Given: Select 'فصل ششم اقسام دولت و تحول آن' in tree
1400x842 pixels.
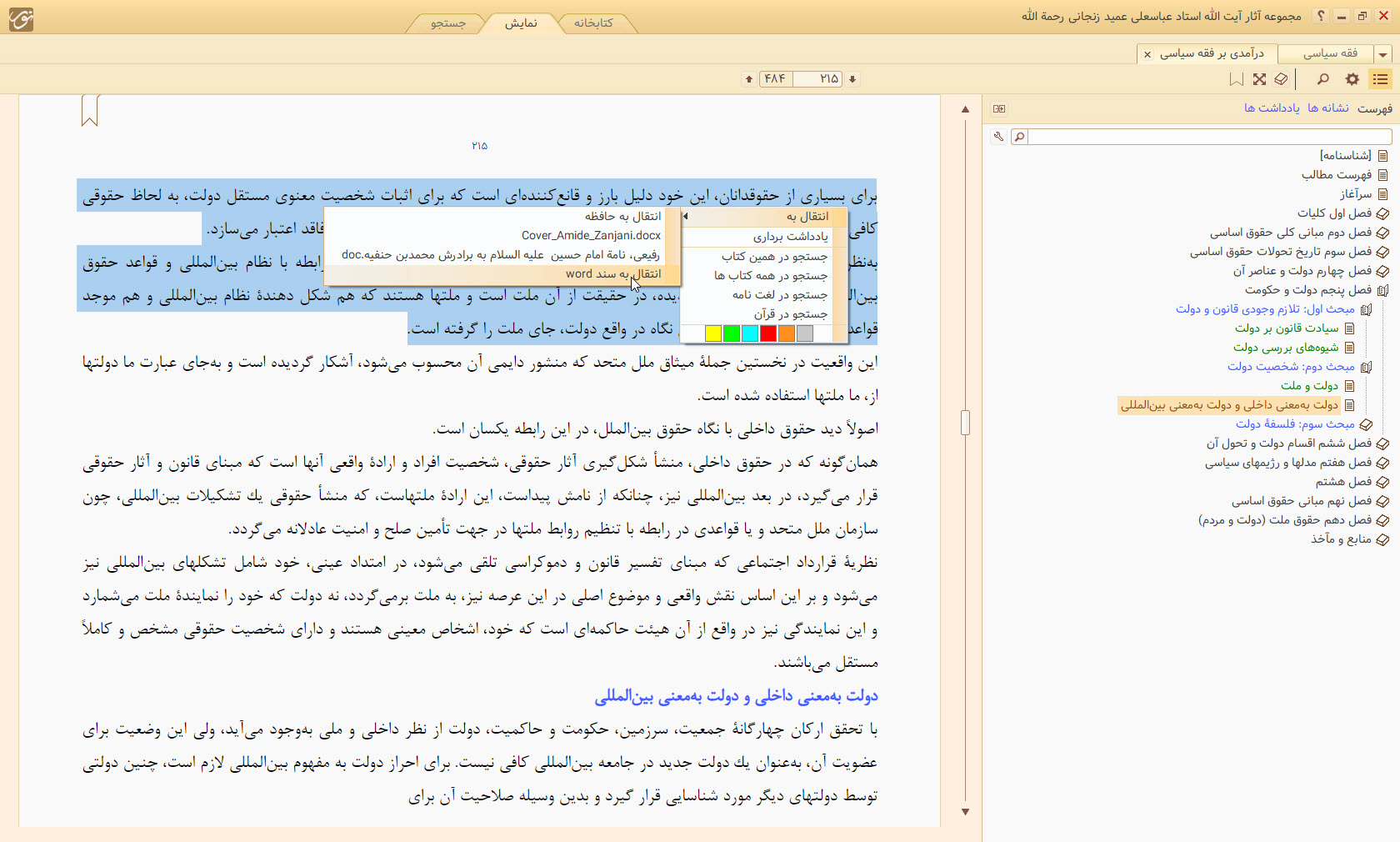Looking at the screenshot, I should point(1288,444).
